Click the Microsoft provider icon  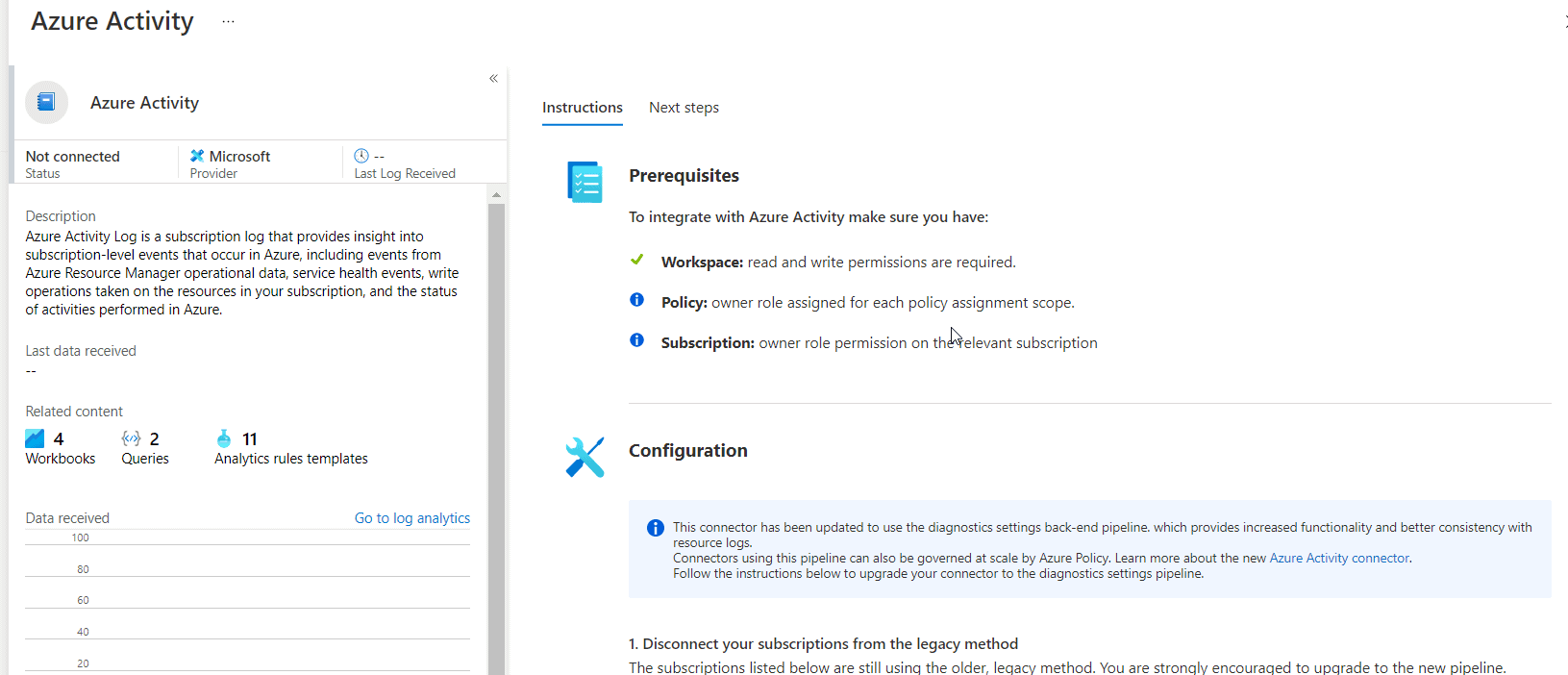pyautogui.click(x=197, y=156)
